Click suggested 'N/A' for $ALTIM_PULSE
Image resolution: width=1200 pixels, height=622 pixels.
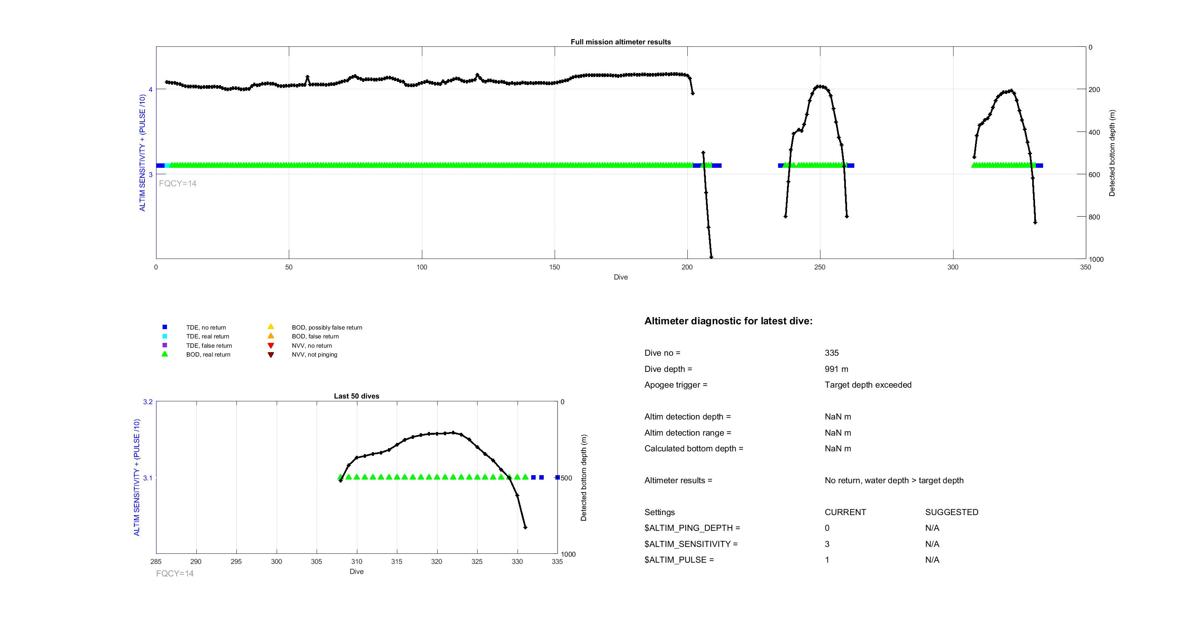click(x=932, y=560)
